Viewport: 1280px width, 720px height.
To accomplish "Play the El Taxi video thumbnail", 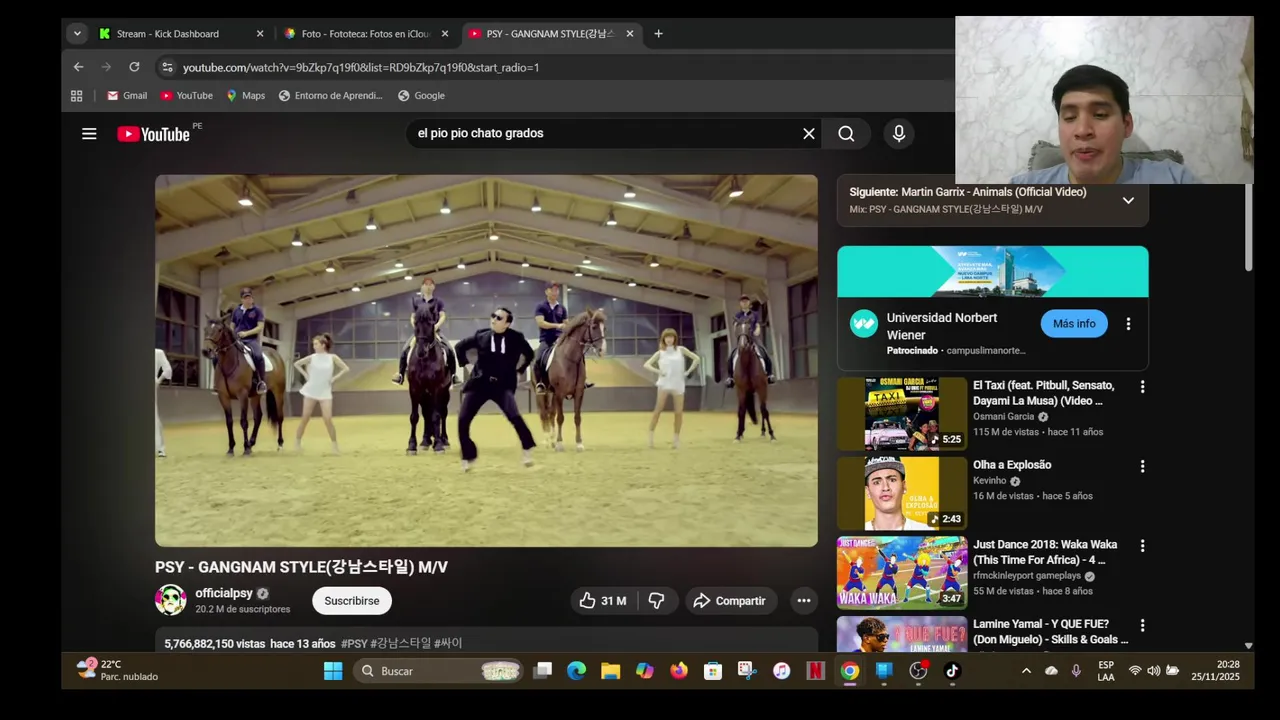I will (x=902, y=413).
